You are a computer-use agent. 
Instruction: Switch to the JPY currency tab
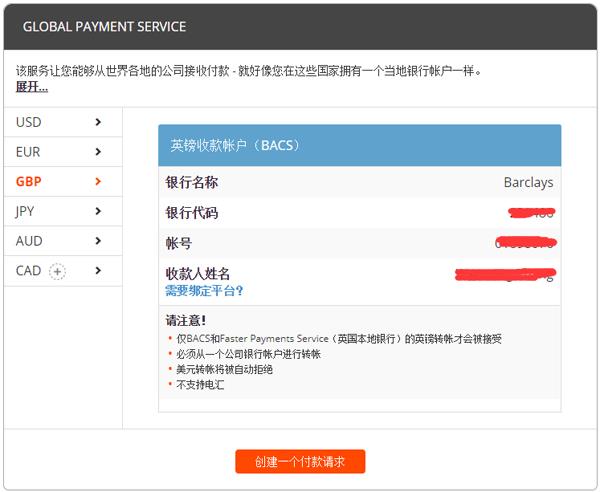[x=63, y=211]
